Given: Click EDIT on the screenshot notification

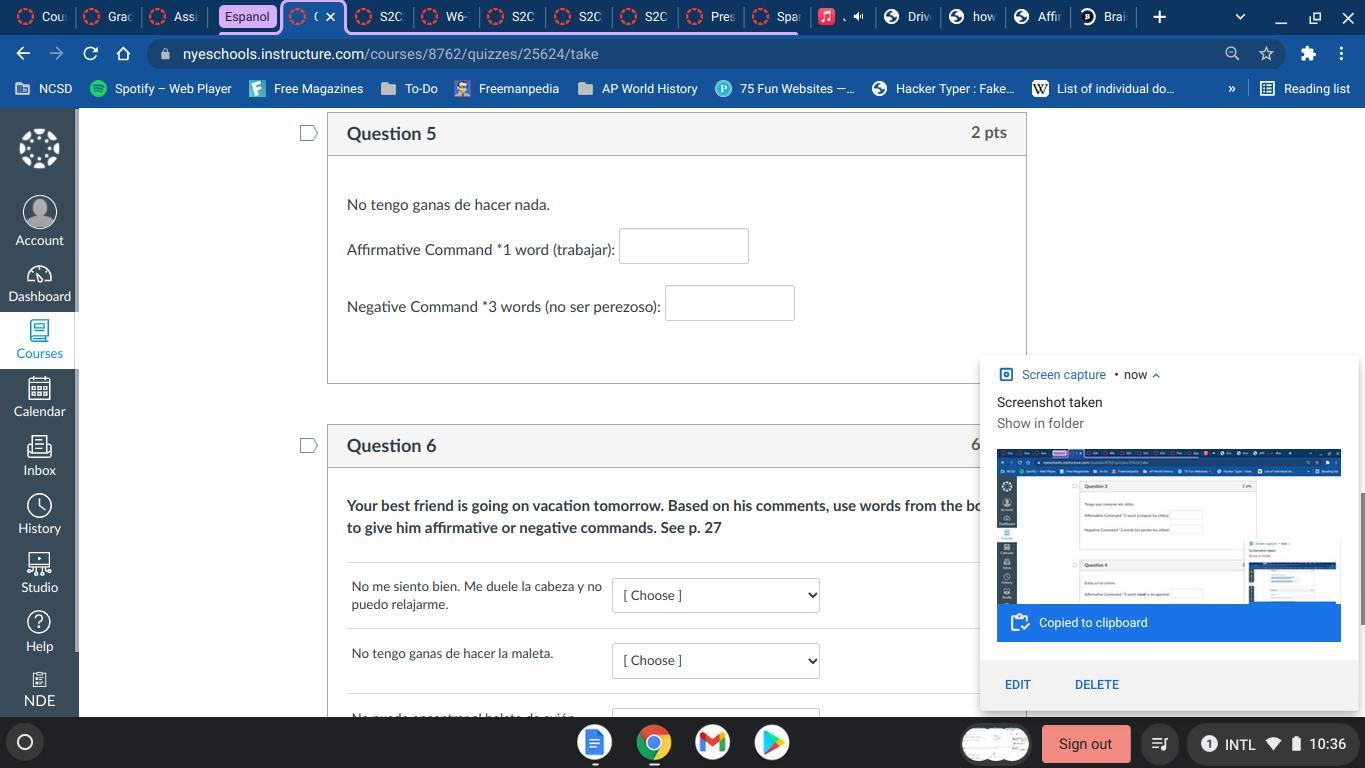Looking at the screenshot, I should (x=1017, y=684).
